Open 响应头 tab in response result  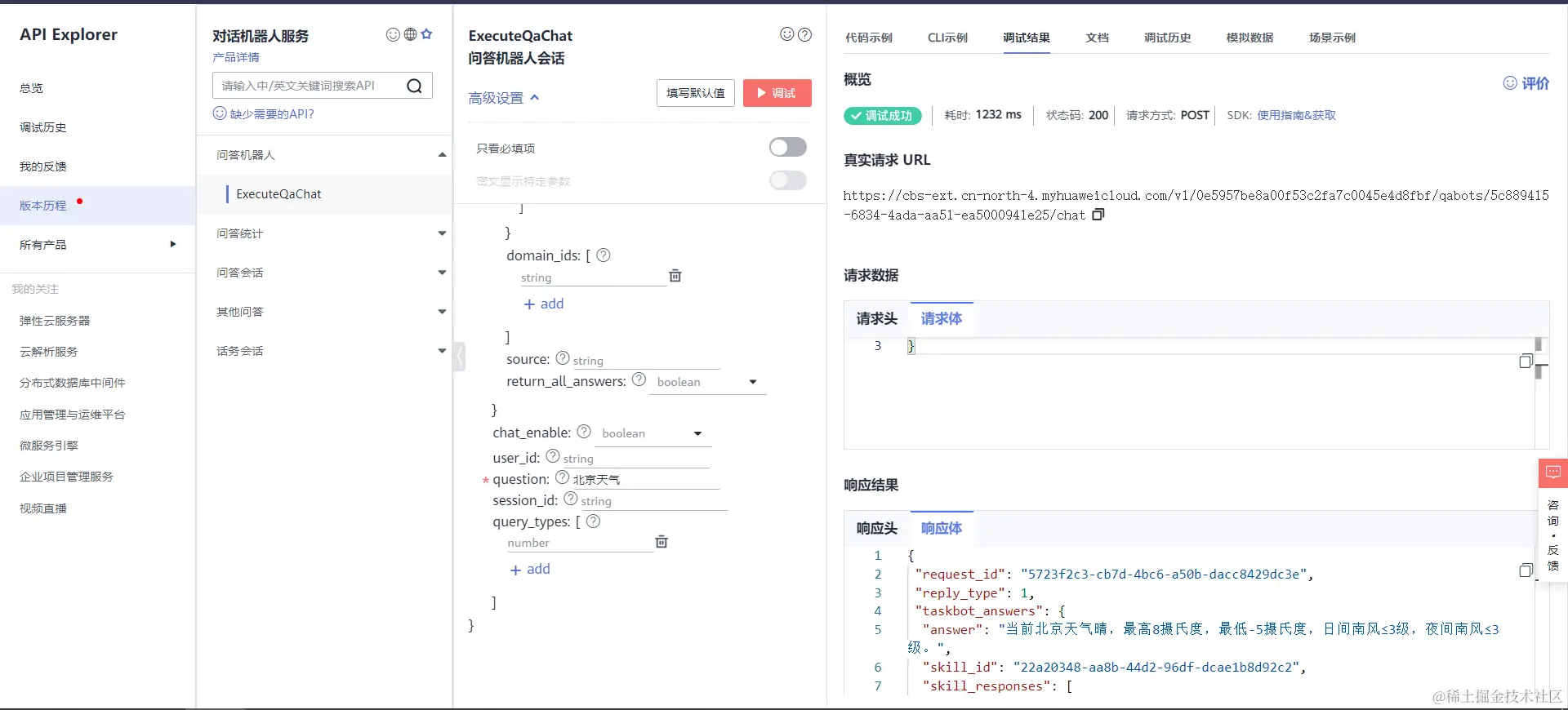pos(877,528)
